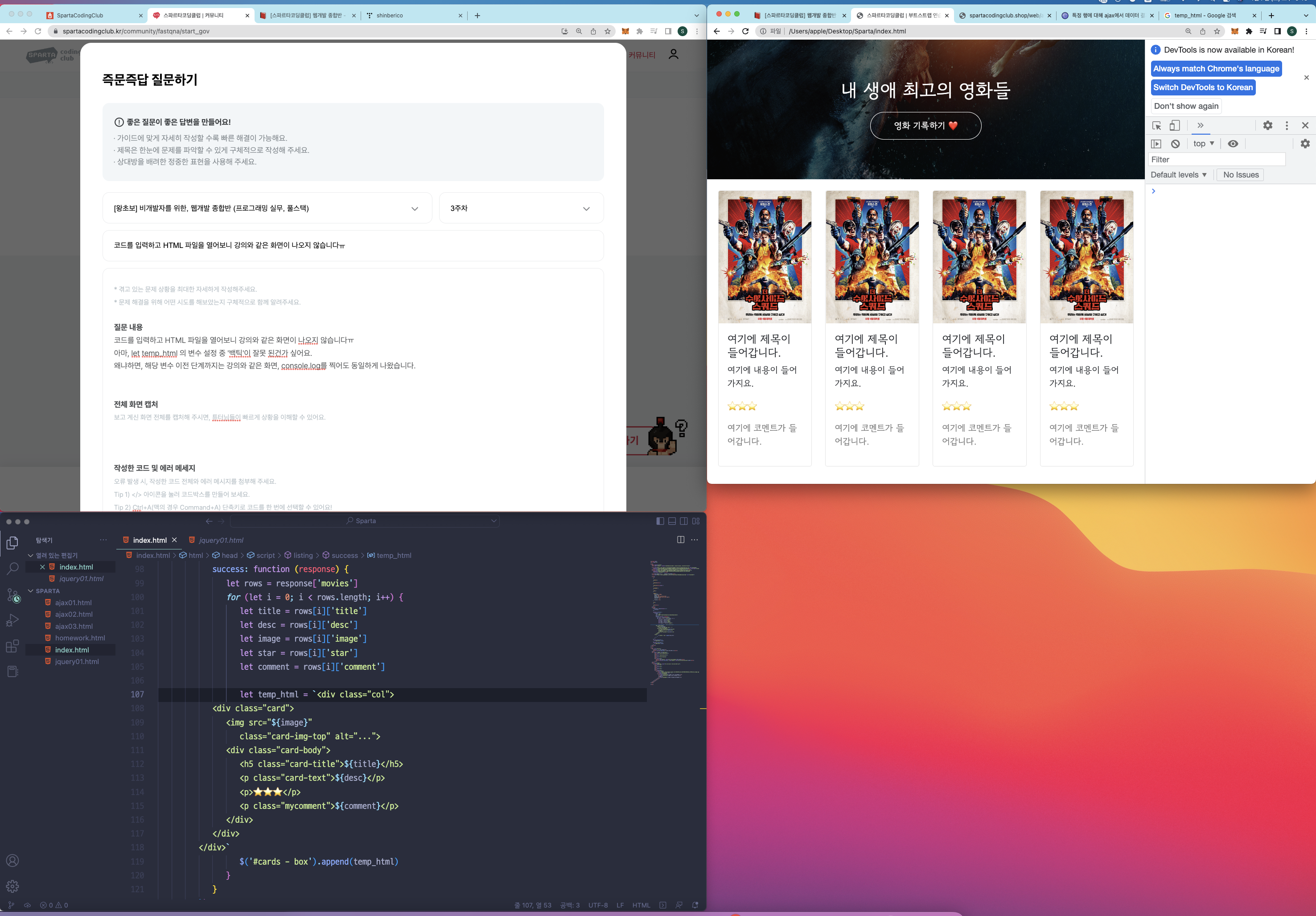Image resolution: width=1316 pixels, height=916 pixels.
Task: Open Run and Debug view in VS Code
Action: point(12,620)
